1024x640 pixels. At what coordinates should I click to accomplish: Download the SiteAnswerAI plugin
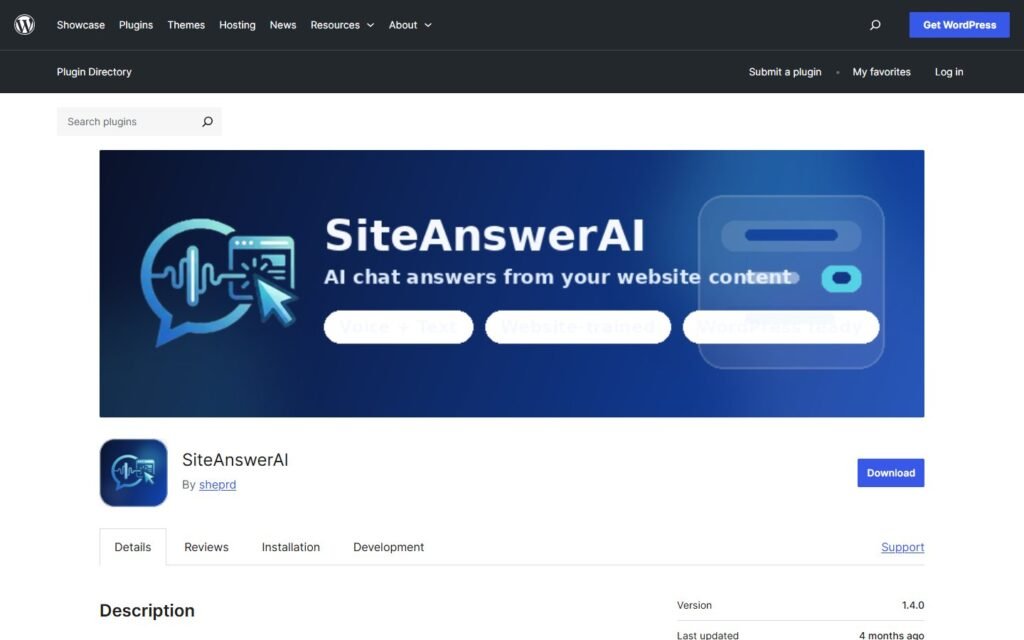[x=891, y=473]
